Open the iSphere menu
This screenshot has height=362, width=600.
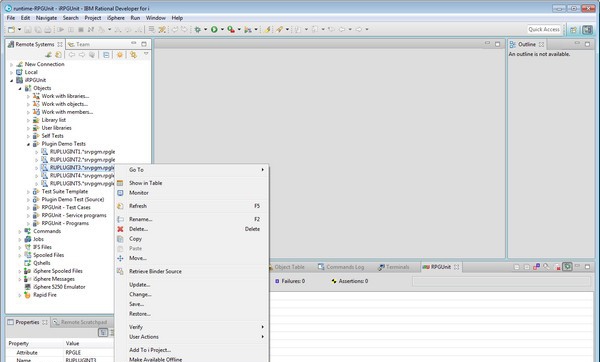click(116, 18)
